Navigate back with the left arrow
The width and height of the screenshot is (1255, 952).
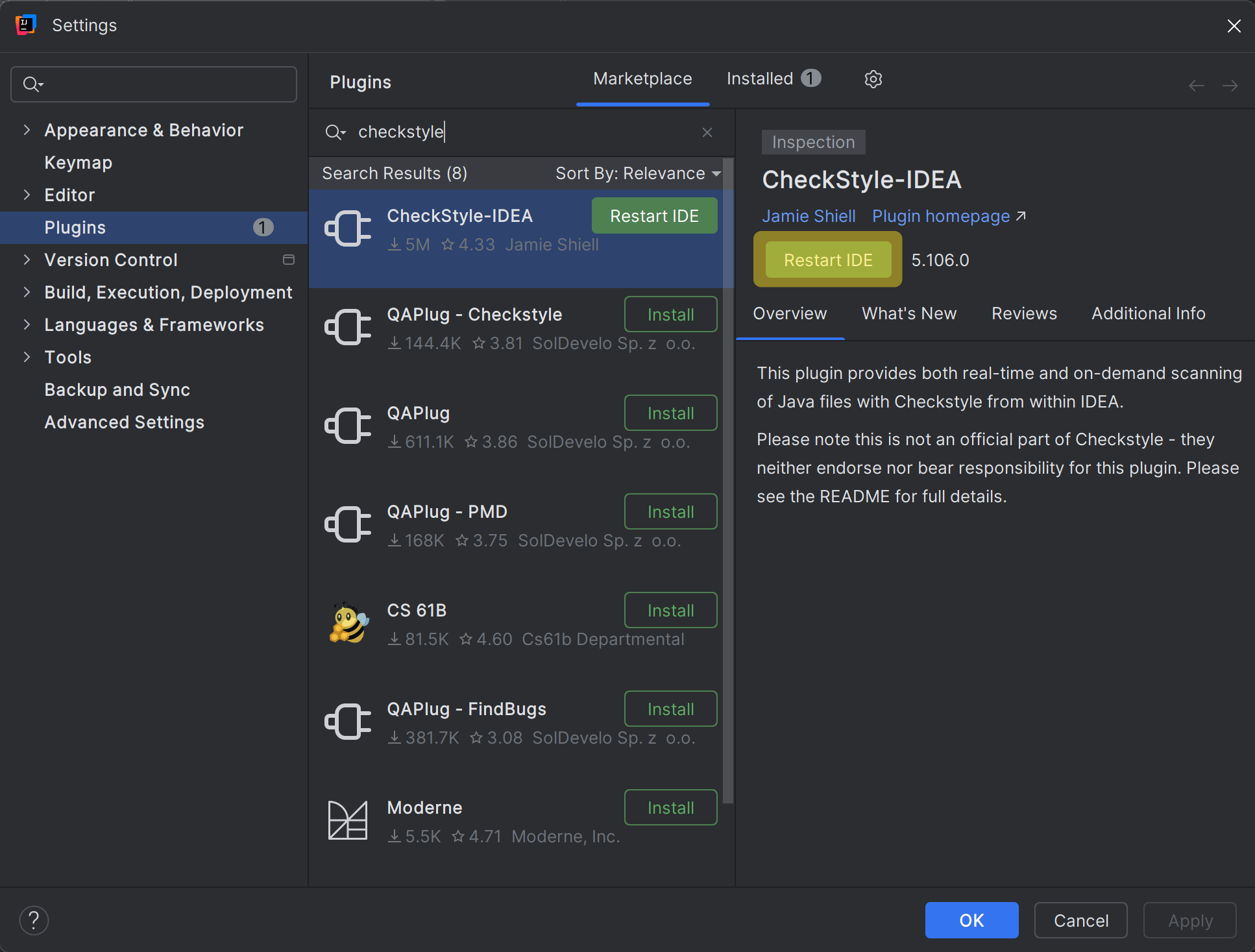tap(1196, 86)
